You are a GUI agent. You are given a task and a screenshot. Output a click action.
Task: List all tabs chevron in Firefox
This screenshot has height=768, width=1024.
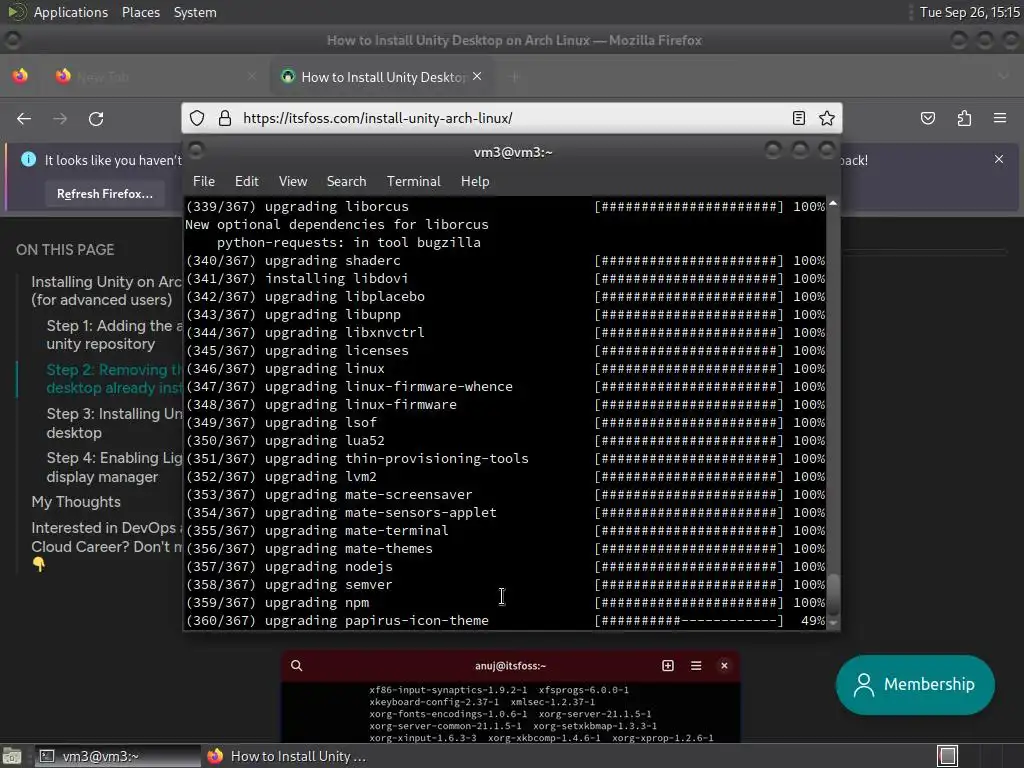1003,77
